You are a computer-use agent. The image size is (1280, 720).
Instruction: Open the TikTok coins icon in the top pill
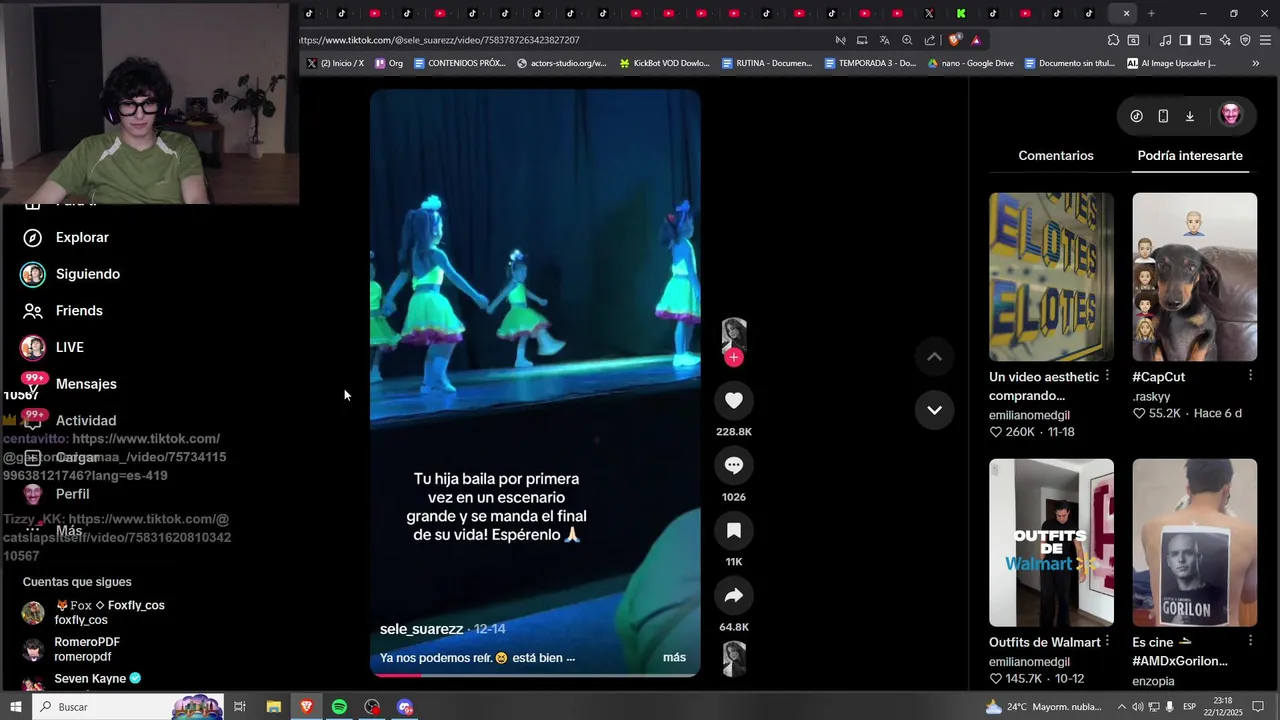pos(1136,116)
